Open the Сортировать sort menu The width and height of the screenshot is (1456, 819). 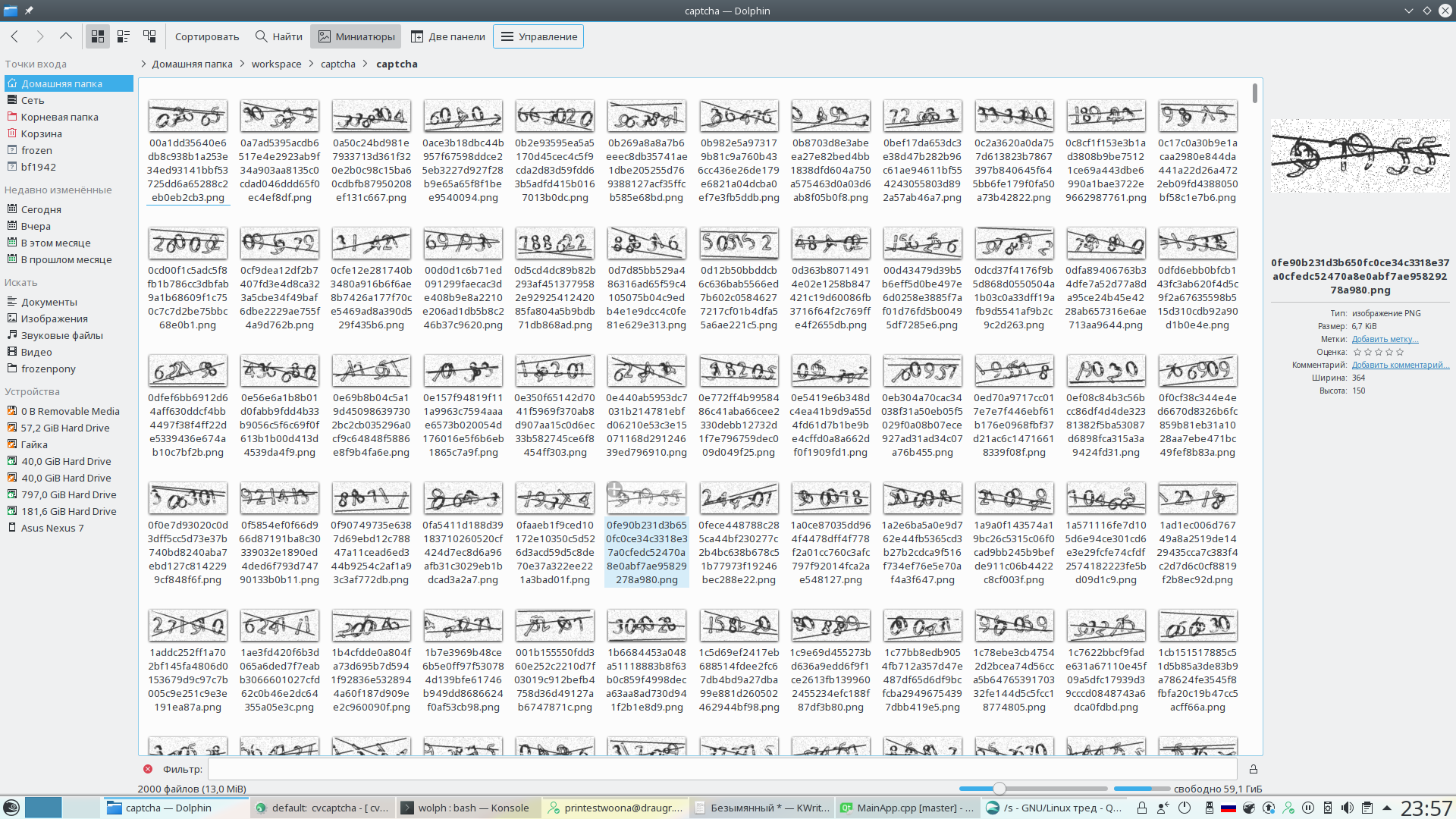(207, 36)
